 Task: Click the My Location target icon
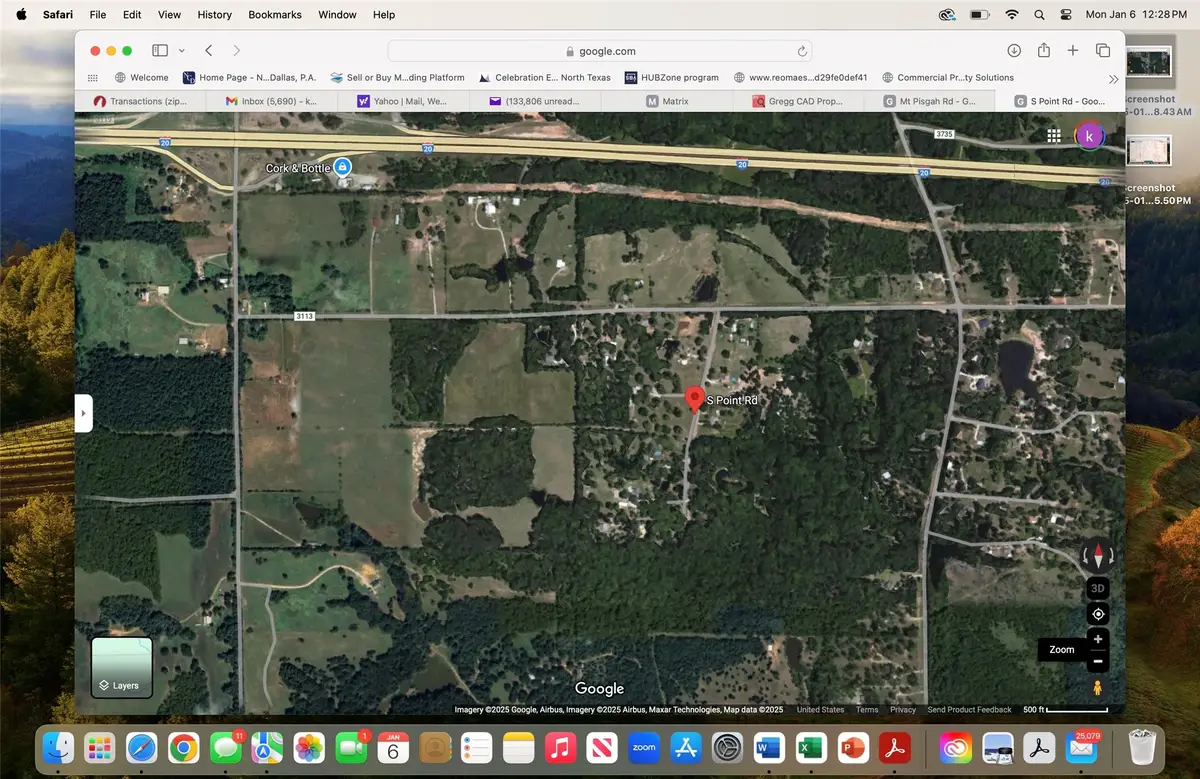1097,614
